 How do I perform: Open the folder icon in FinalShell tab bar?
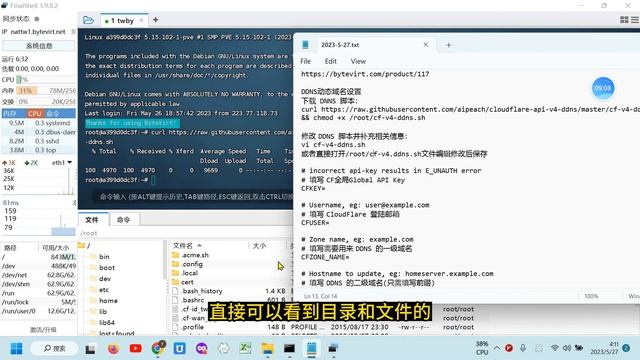(x=88, y=20)
